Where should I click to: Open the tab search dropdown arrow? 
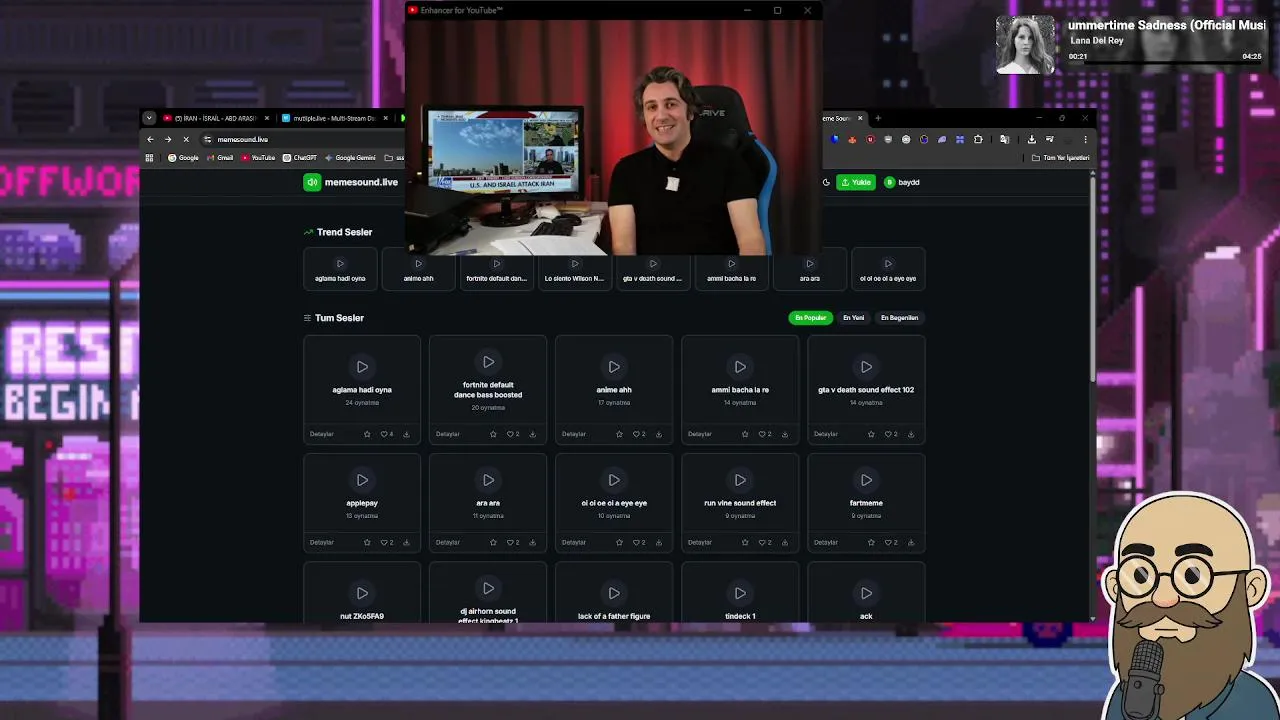[149, 118]
